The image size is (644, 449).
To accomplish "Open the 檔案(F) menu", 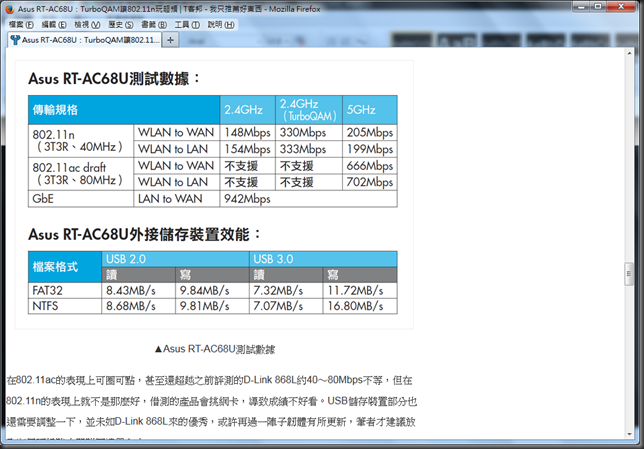I will [x=21, y=25].
